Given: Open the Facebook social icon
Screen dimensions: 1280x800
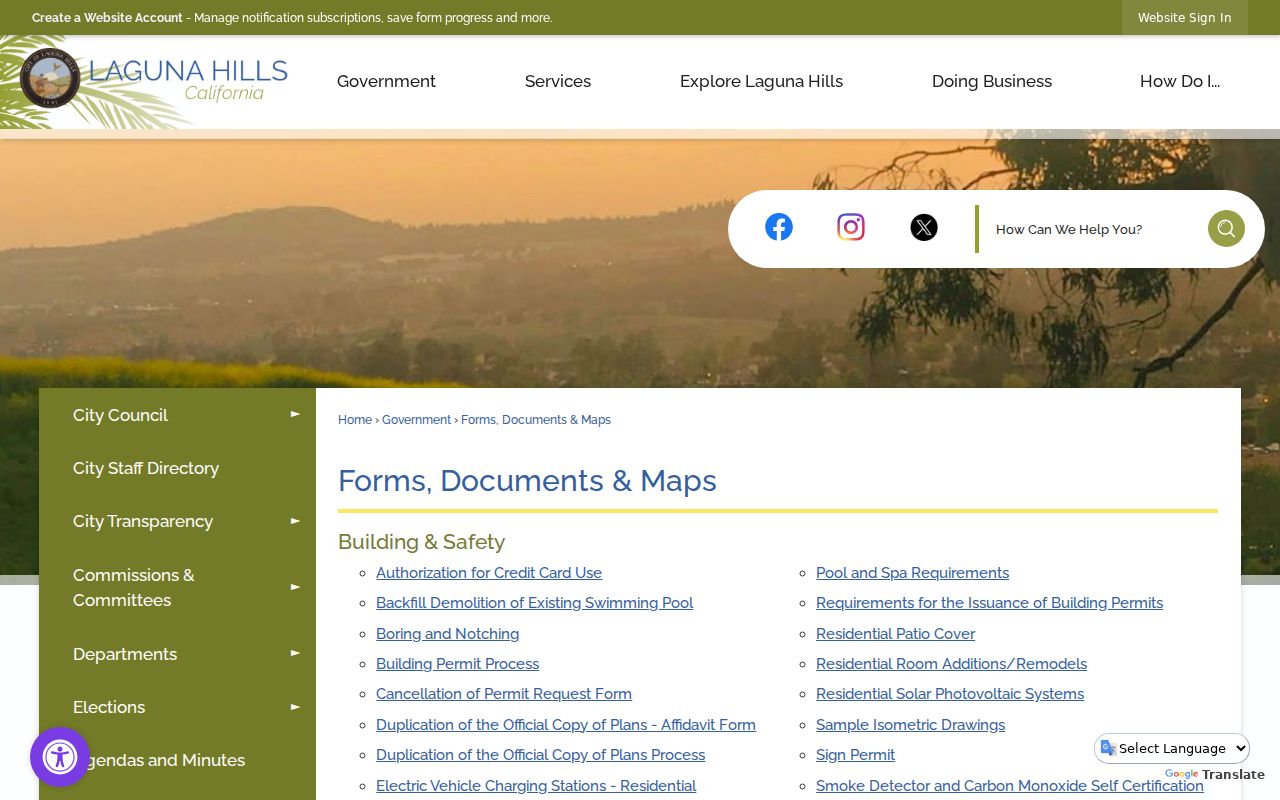Looking at the screenshot, I should (779, 227).
